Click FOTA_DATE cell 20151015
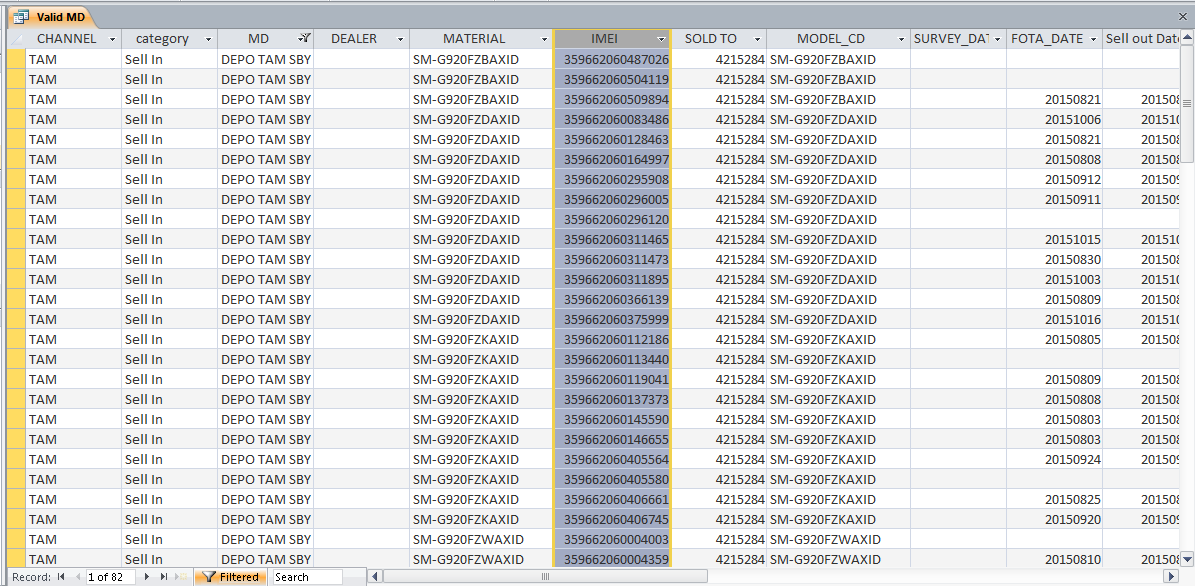This screenshot has width=1195, height=586. point(1055,239)
